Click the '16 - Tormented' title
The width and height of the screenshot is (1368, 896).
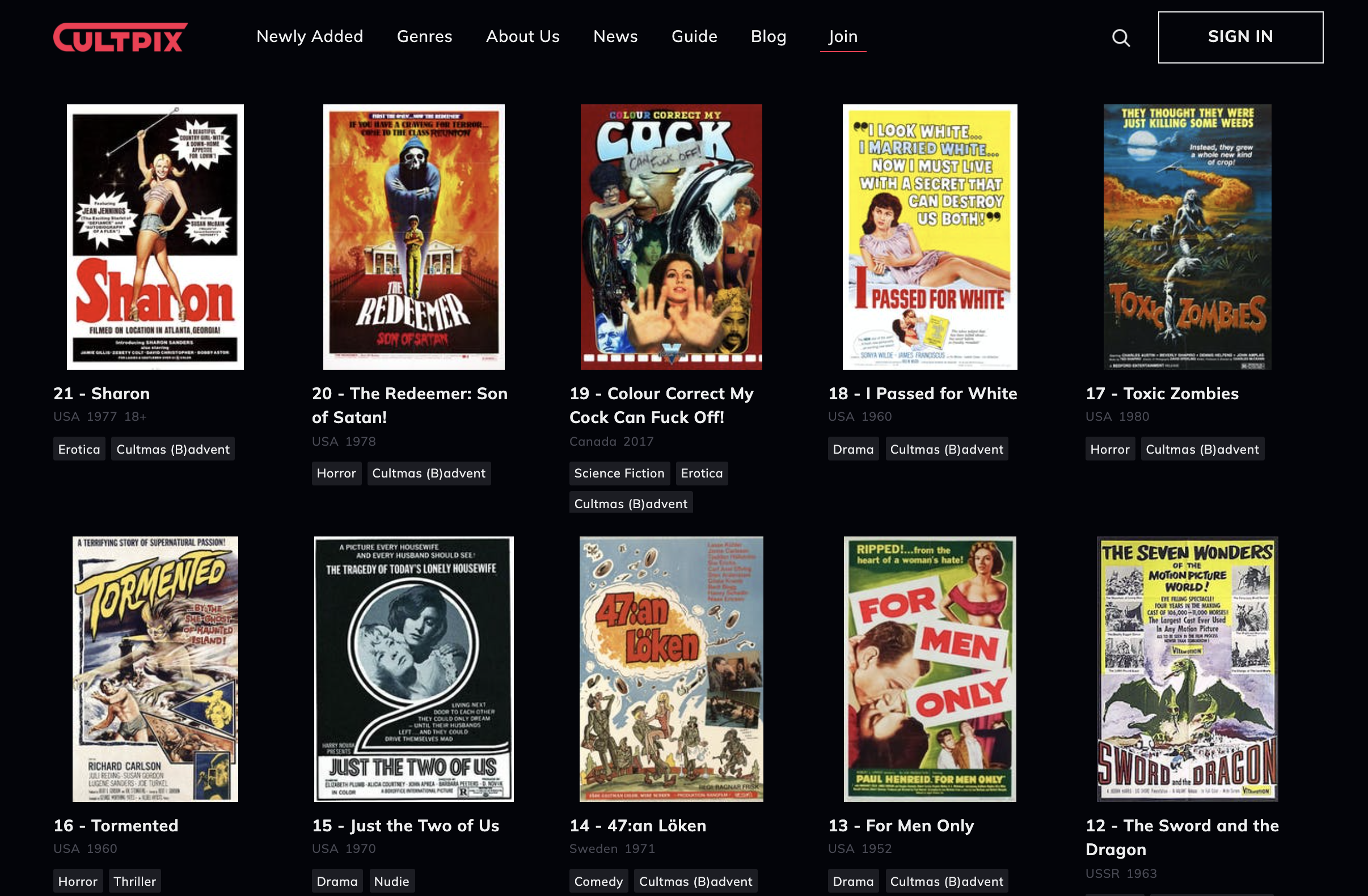pyautogui.click(x=116, y=826)
